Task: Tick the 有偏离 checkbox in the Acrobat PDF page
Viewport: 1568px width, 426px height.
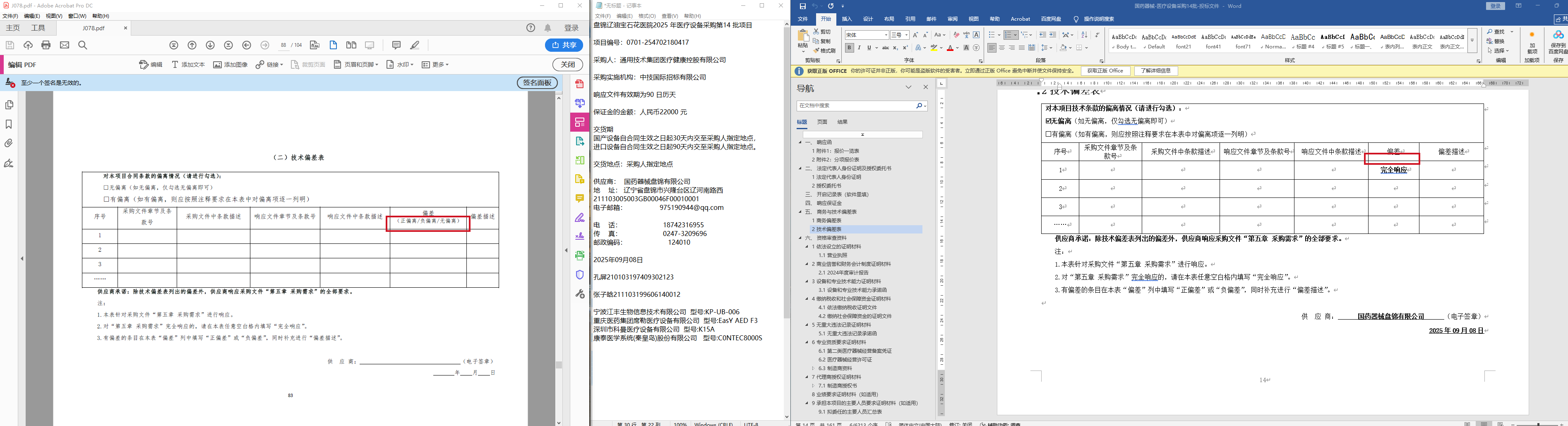Action: coord(106,200)
